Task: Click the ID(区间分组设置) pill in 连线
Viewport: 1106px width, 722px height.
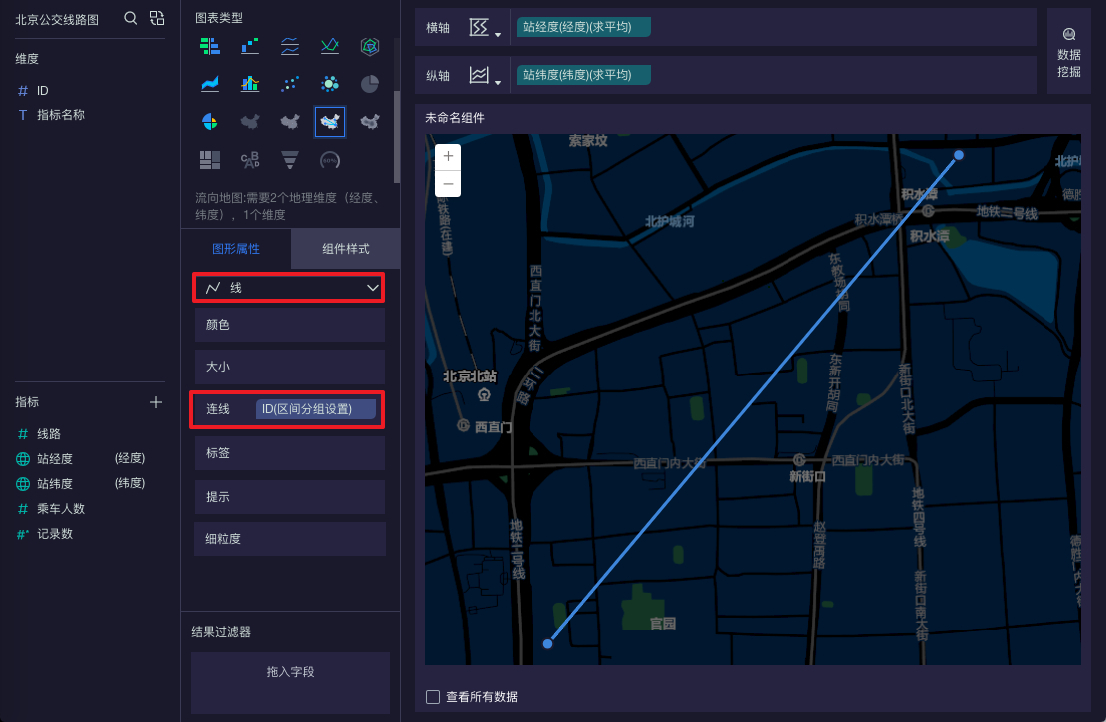Action: click(x=315, y=409)
